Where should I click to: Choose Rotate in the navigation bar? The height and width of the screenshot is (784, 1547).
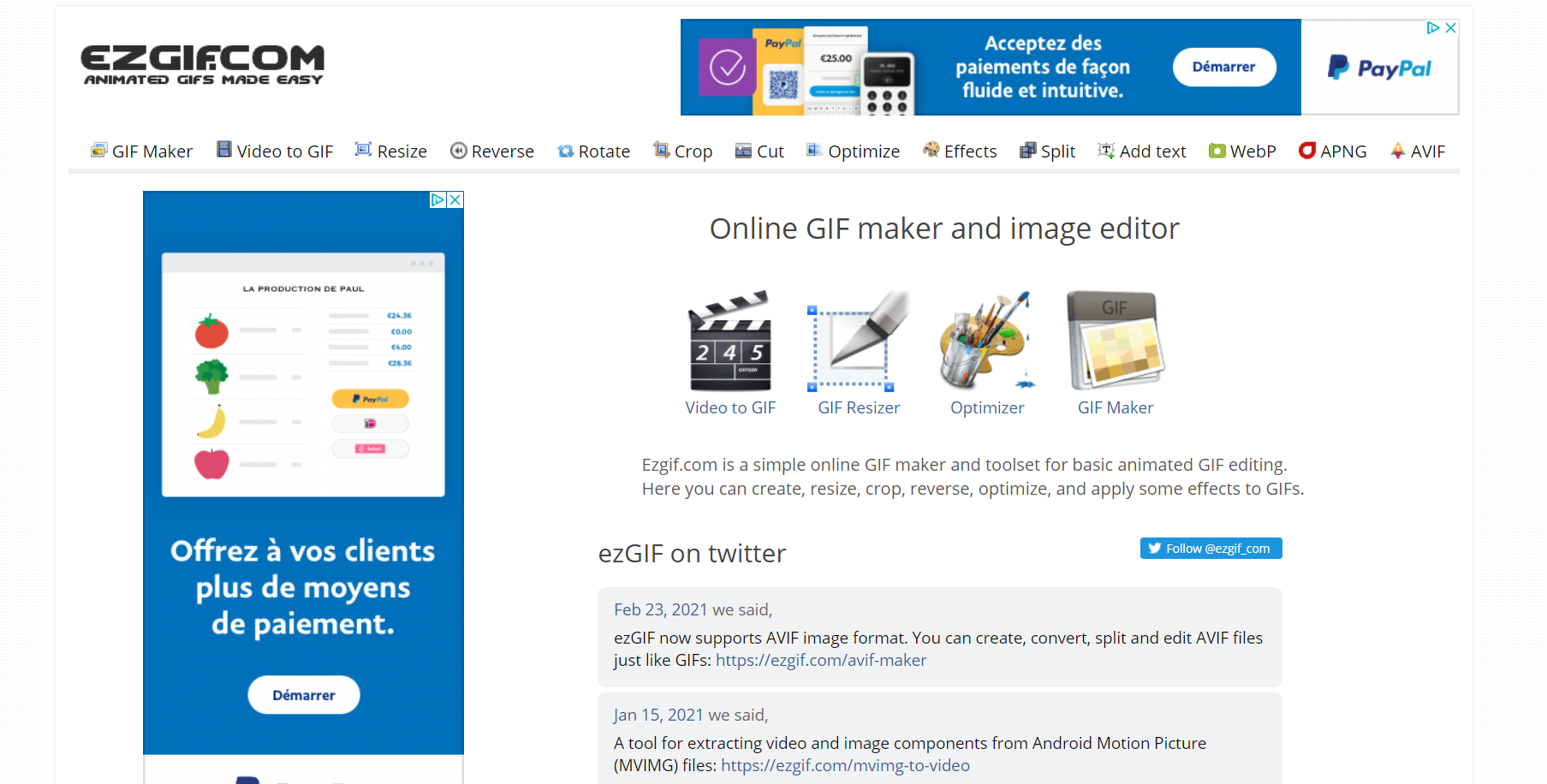pos(594,151)
